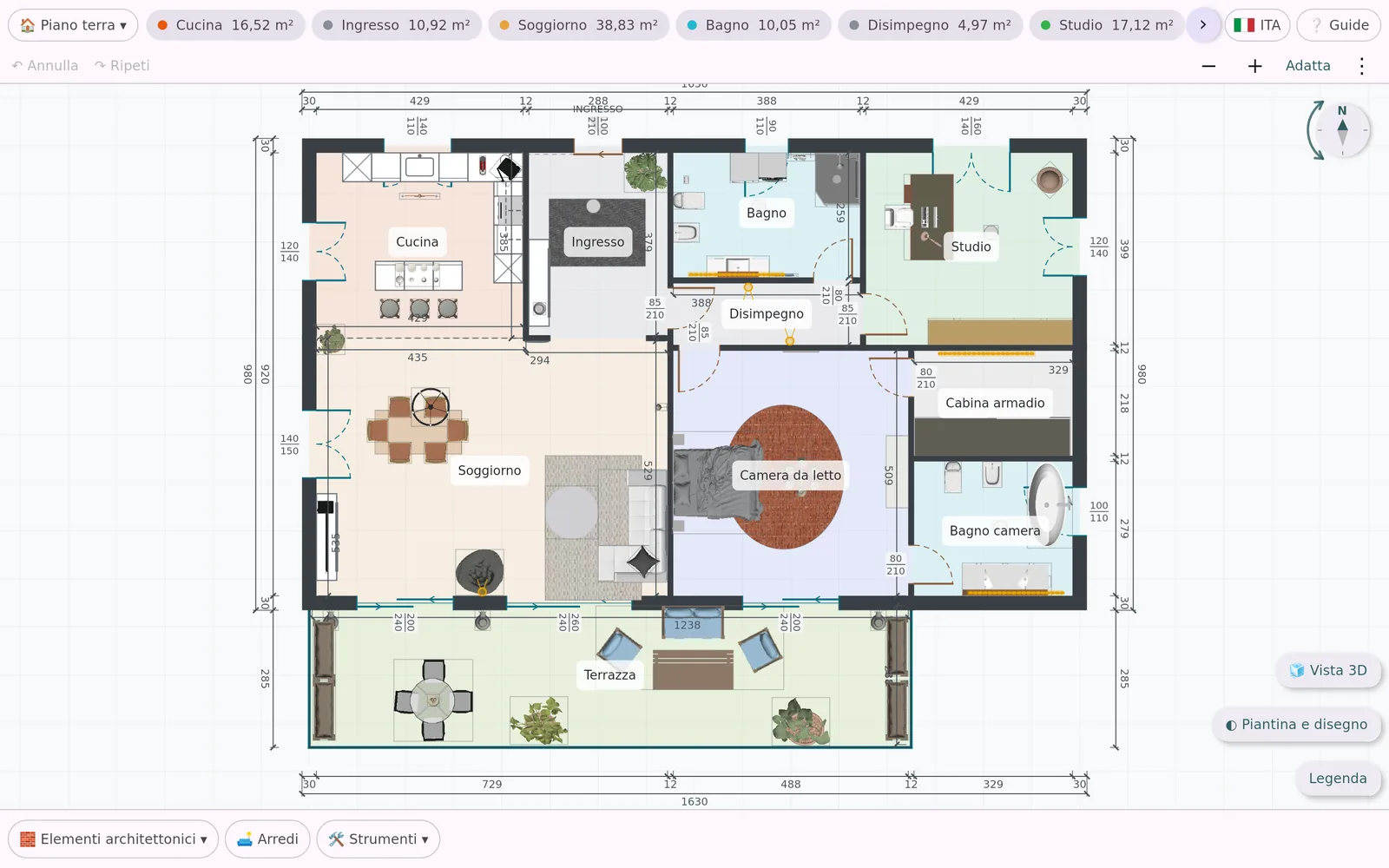Image resolution: width=1389 pixels, height=868 pixels.
Task: Open the Guide help button
Action: tap(1339, 25)
